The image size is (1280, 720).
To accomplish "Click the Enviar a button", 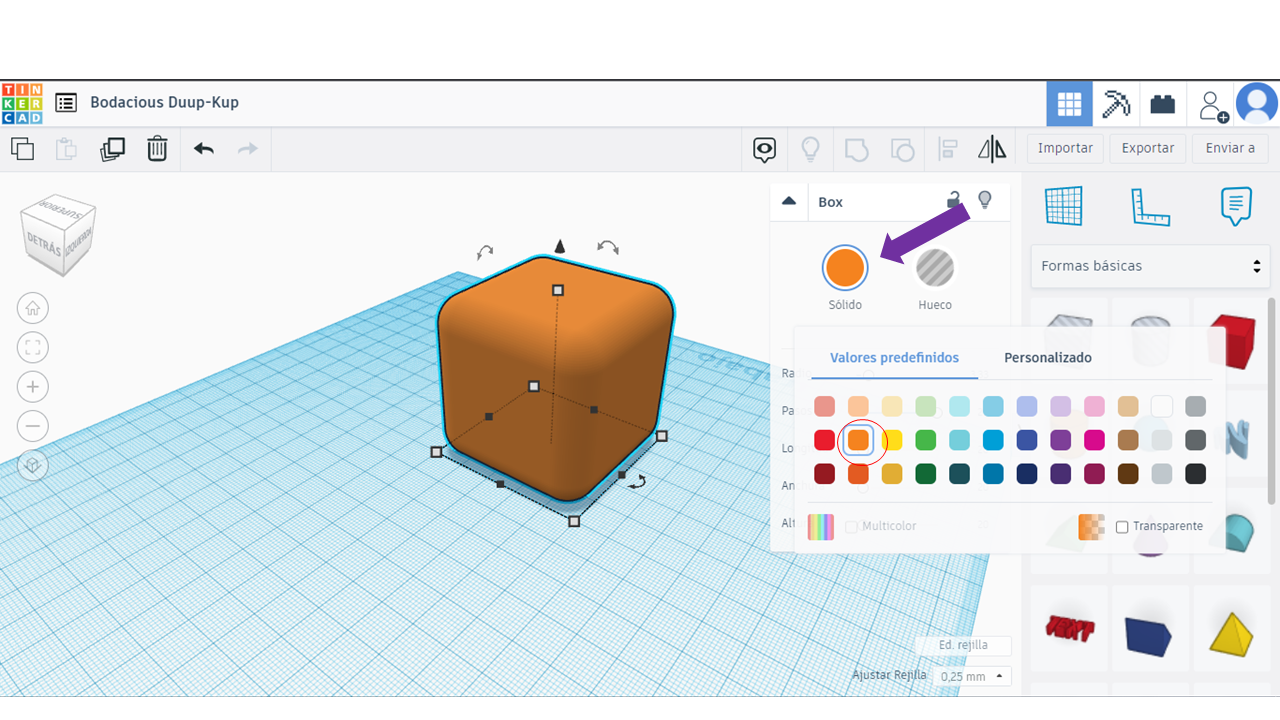I will click(x=1230, y=148).
